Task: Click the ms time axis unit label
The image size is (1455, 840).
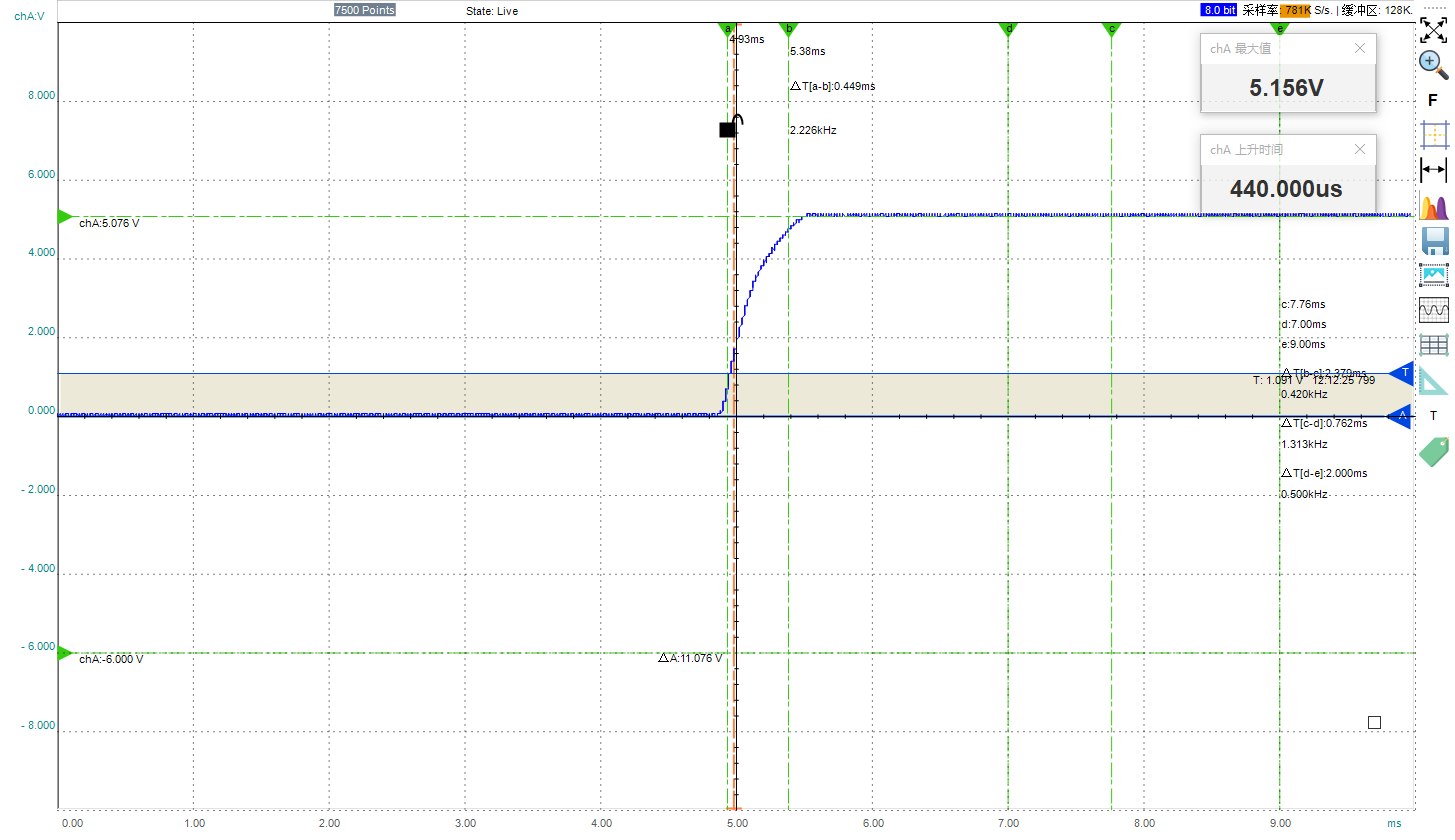Action: (1394, 824)
